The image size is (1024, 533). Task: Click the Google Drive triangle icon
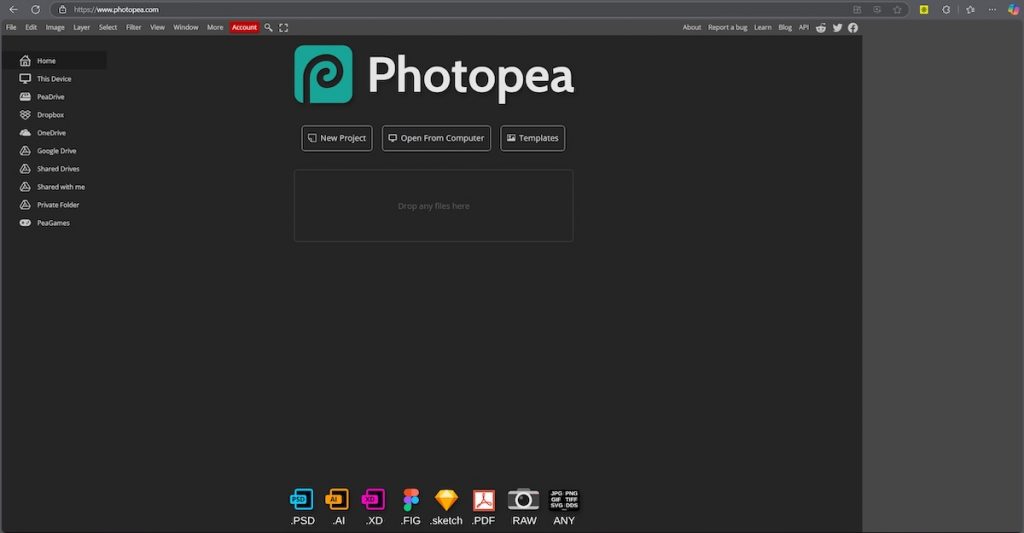(x=25, y=151)
